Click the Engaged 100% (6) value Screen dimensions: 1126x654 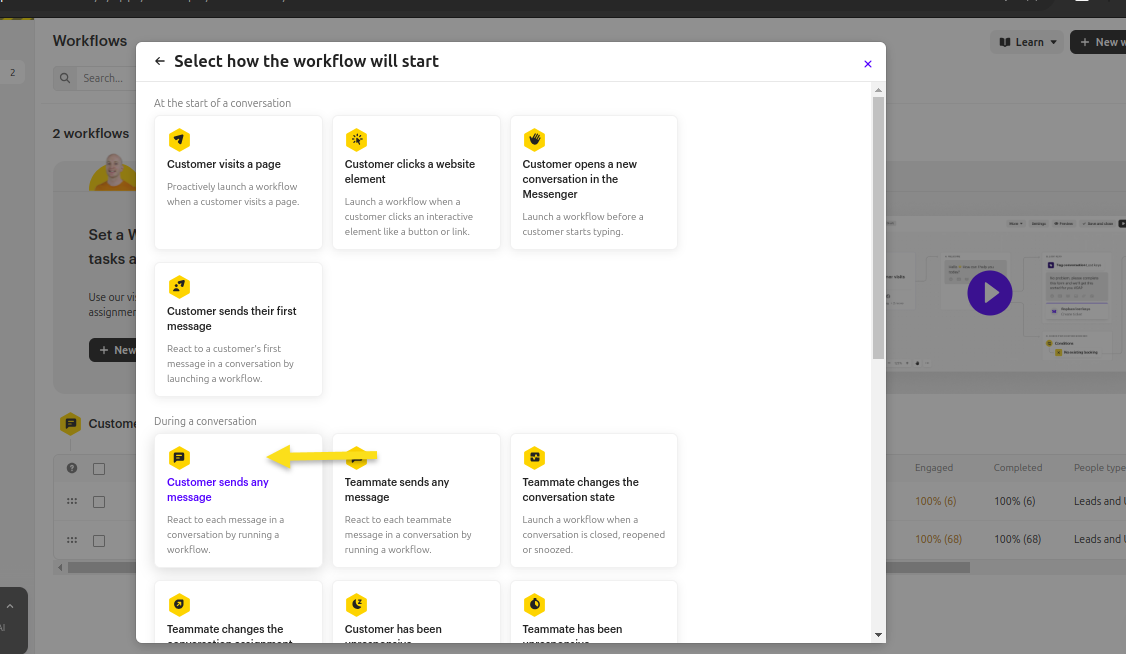936,501
